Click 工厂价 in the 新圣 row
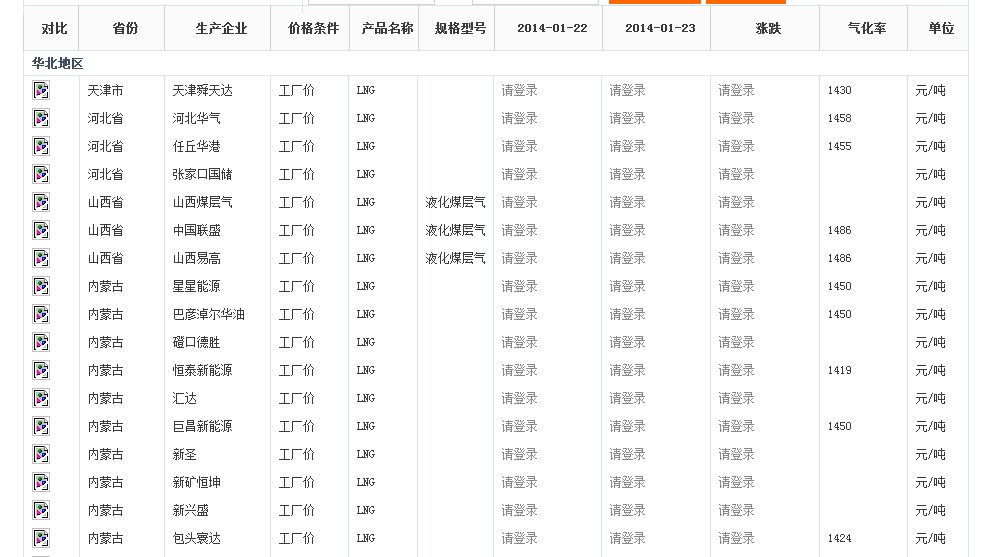1002x557 pixels. point(297,455)
